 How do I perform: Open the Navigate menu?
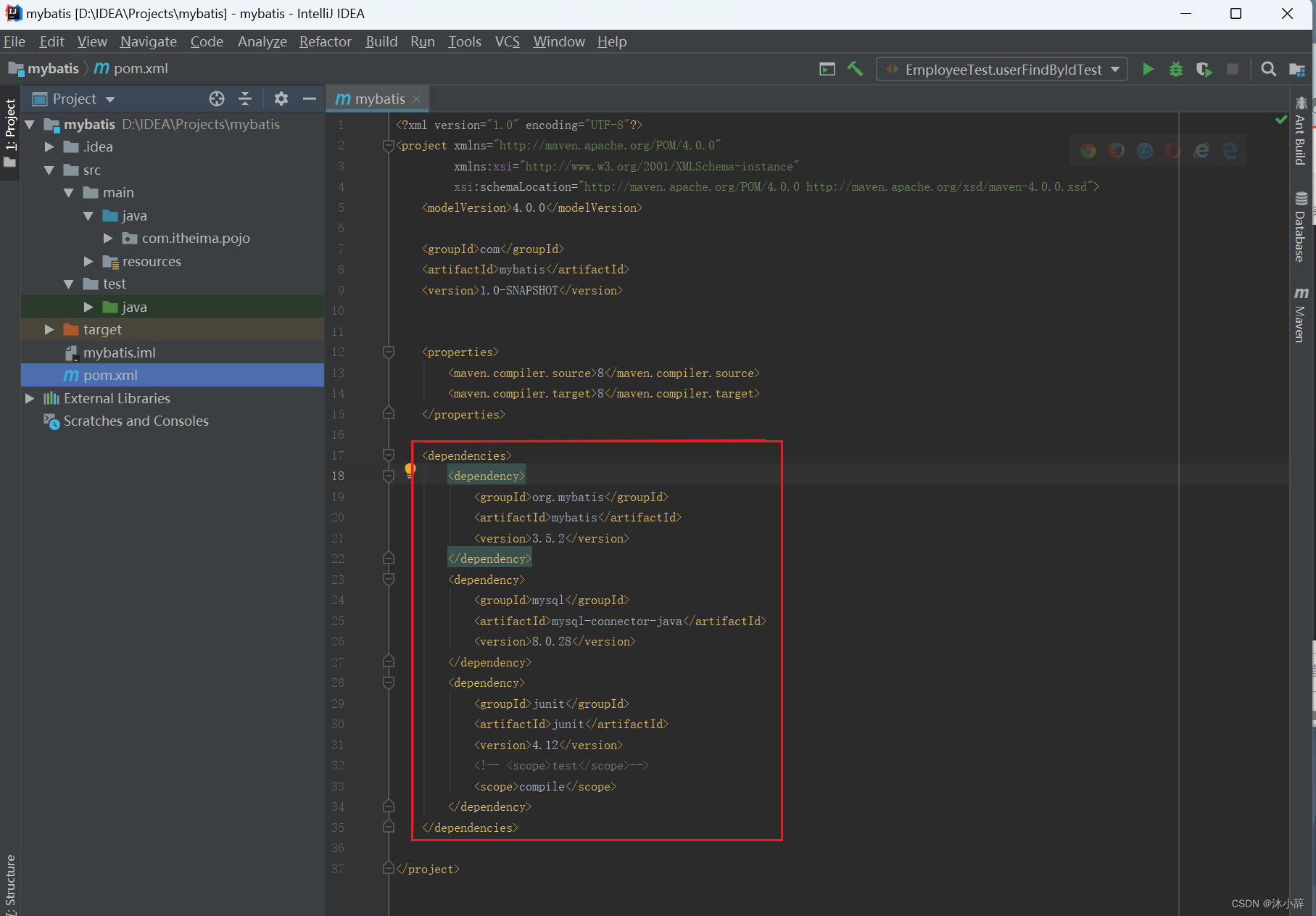pos(149,41)
